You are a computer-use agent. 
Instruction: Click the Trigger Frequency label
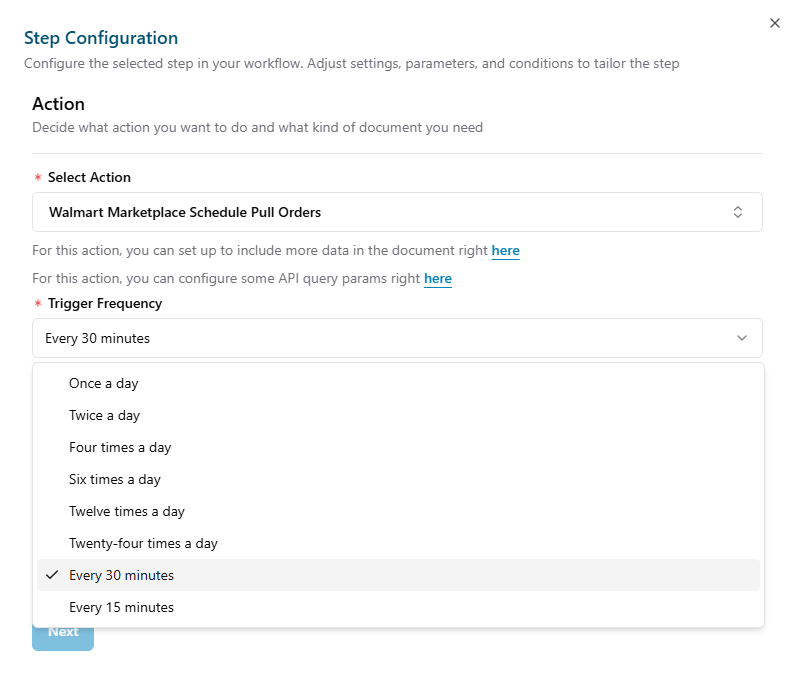tap(105, 303)
